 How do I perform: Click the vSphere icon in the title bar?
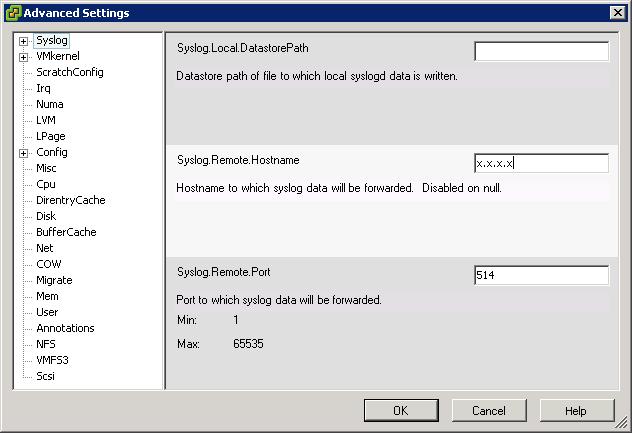pyautogui.click(x=14, y=13)
